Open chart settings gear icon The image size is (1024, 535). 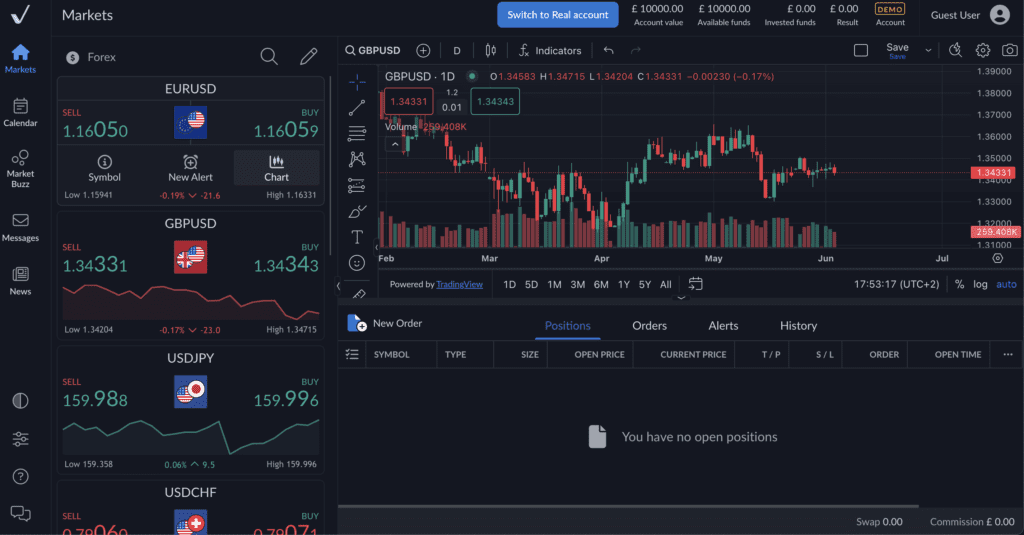[983, 50]
